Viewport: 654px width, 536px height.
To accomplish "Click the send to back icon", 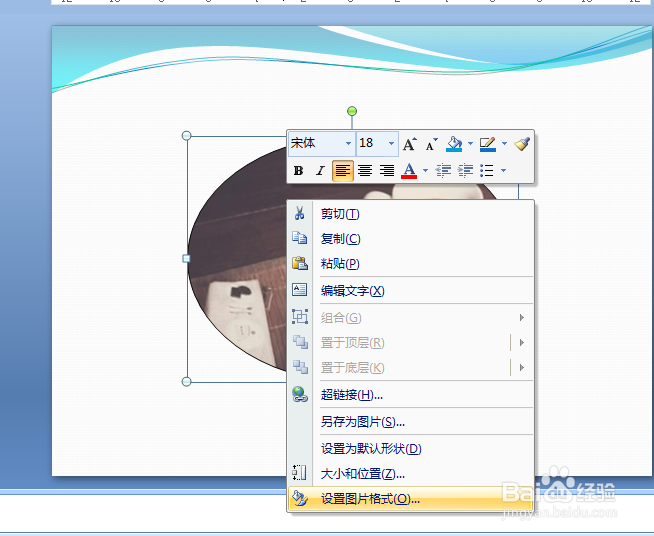I will click(300, 367).
